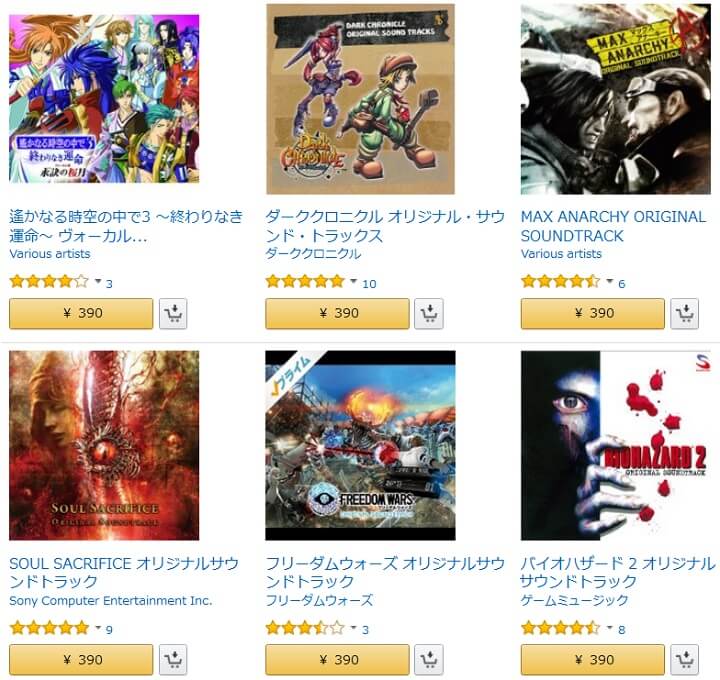This screenshot has width=720, height=680.
Task: Expand rating dropdown for SOUL SACRIFICE album
Action: [98, 627]
